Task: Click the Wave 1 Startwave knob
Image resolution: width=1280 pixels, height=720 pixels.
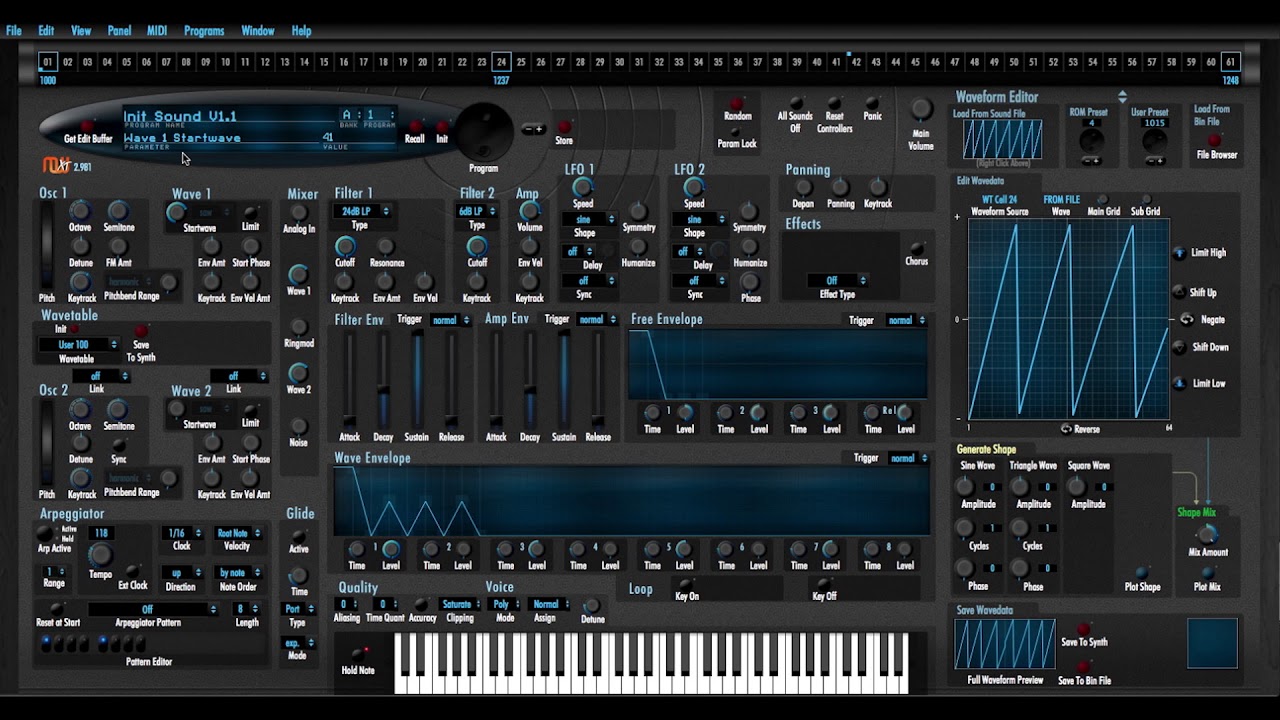Action: coord(176,212)
